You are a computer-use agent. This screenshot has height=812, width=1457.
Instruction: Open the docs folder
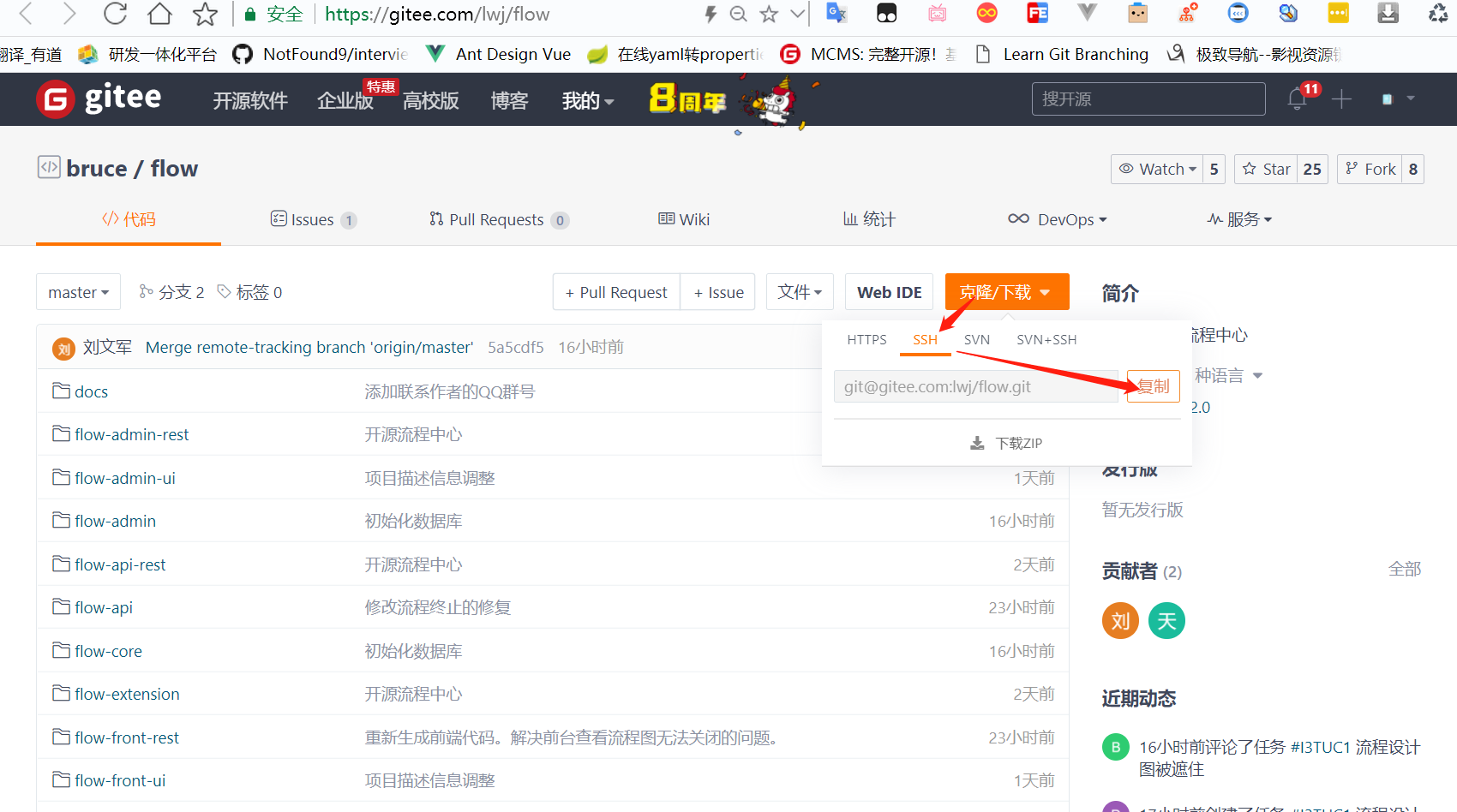click(91, 391)
